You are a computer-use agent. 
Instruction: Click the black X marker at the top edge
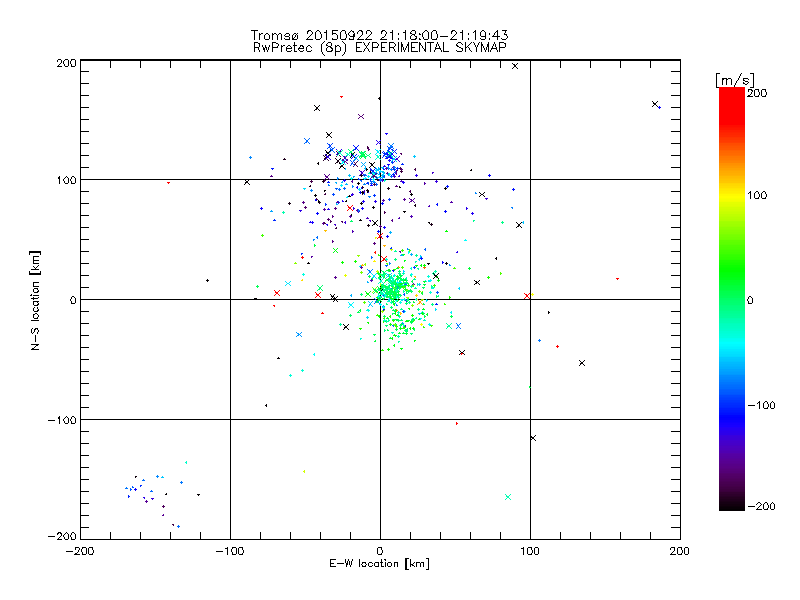[515, 66]
